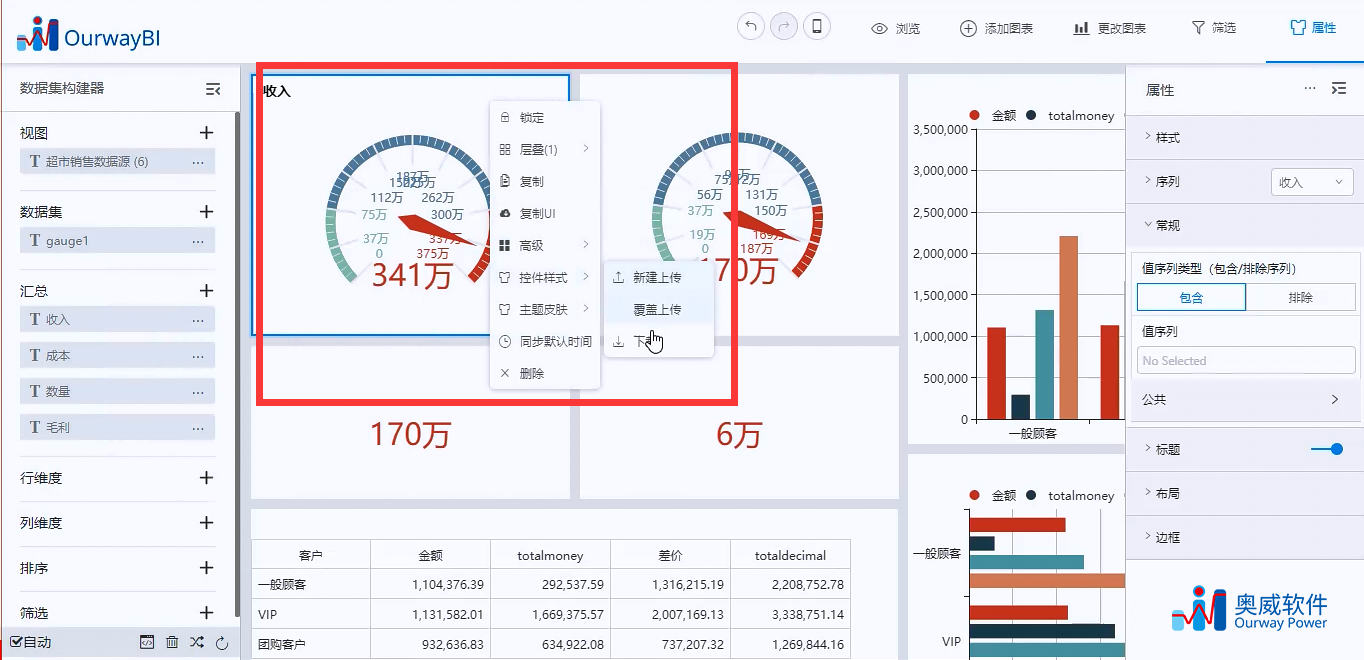Select the 包含 option
1364x660 pixels.
pyautogui.click(x=1191, y=297)
